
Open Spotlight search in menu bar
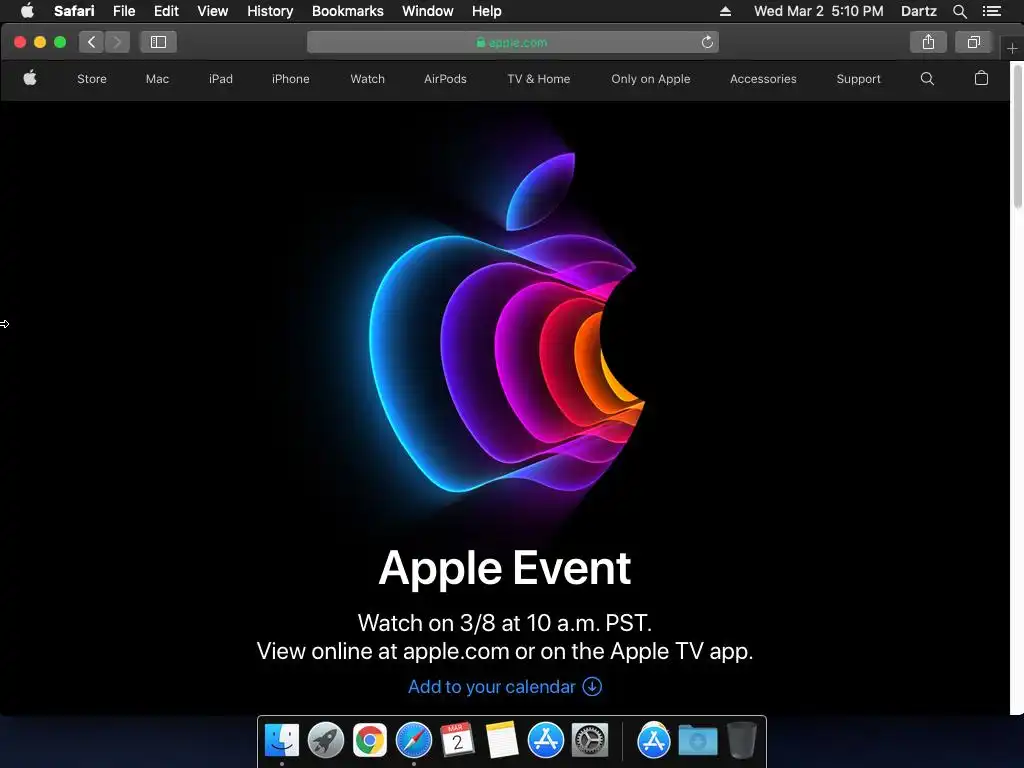coord(959,11)
